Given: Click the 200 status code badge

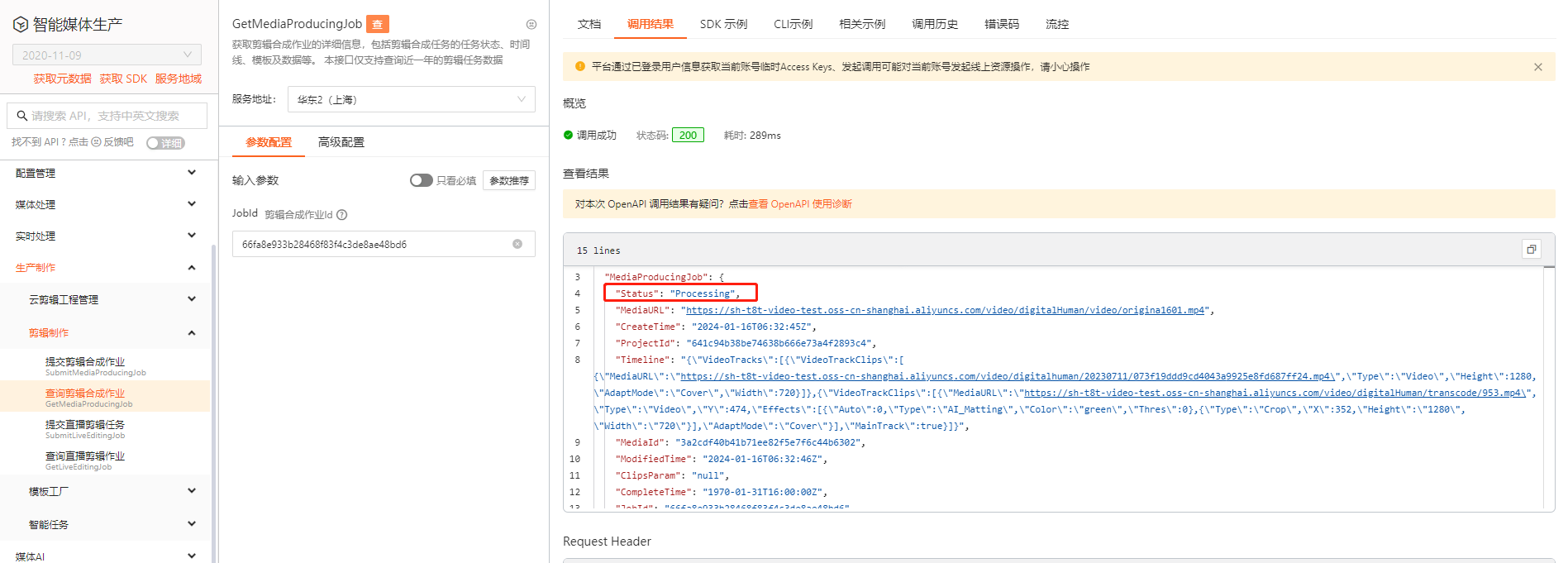Looking at the screenshot, I should click(688, 135).
